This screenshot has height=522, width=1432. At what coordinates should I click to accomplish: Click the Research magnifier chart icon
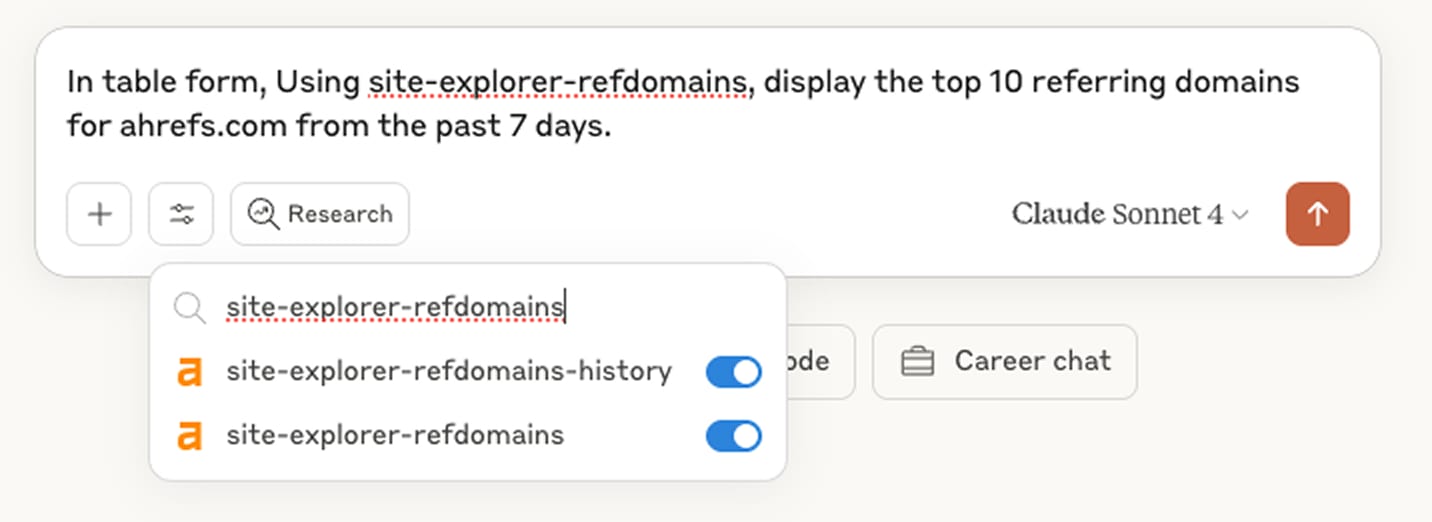pos(263,214)
